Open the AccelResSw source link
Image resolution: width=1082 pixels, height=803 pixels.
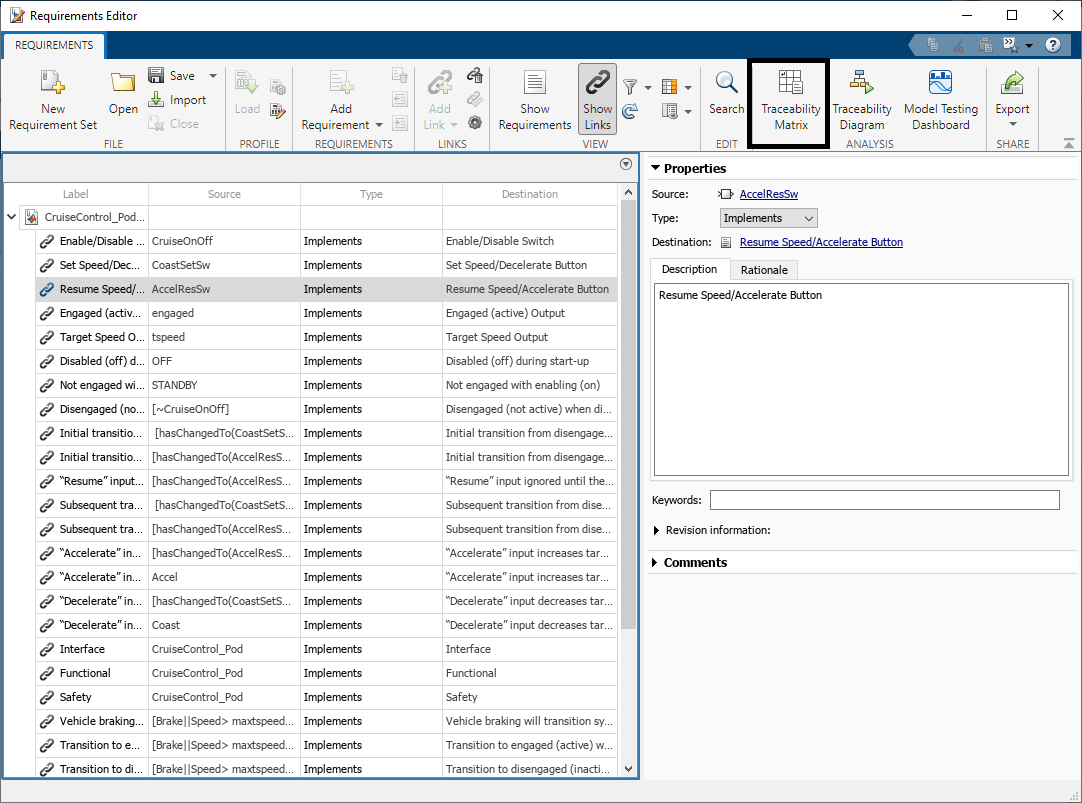coord(768,194)
